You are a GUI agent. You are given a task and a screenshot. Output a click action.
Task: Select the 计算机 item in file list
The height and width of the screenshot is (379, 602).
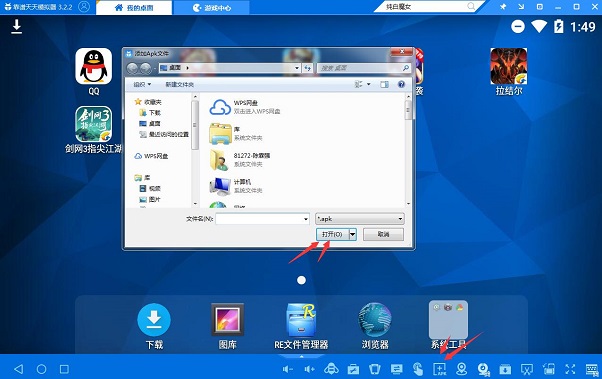tap(236, 186)
